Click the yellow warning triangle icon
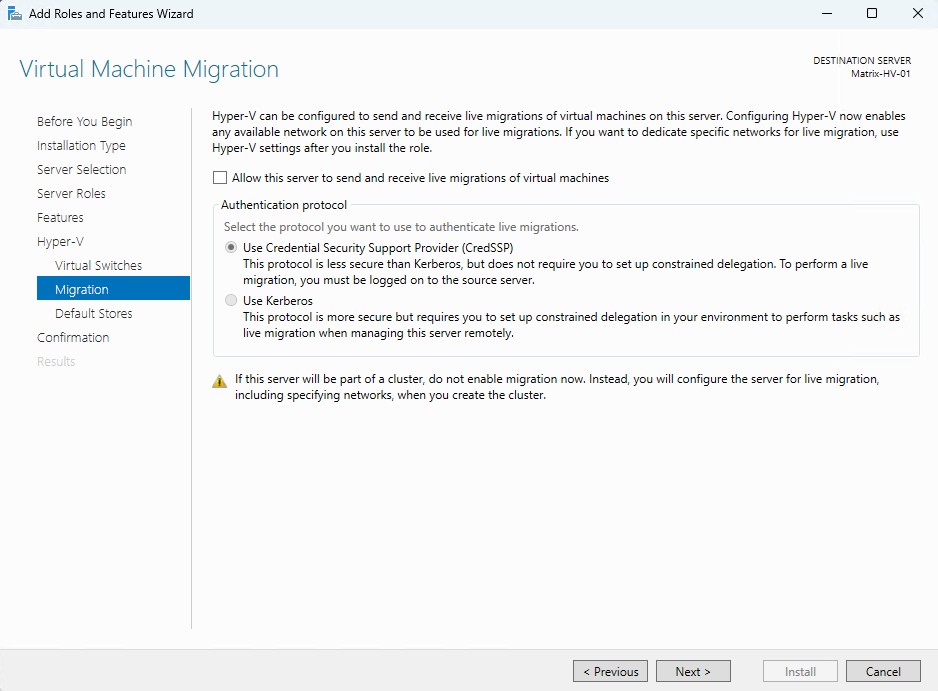938x691 pixels. pos(220,381)
